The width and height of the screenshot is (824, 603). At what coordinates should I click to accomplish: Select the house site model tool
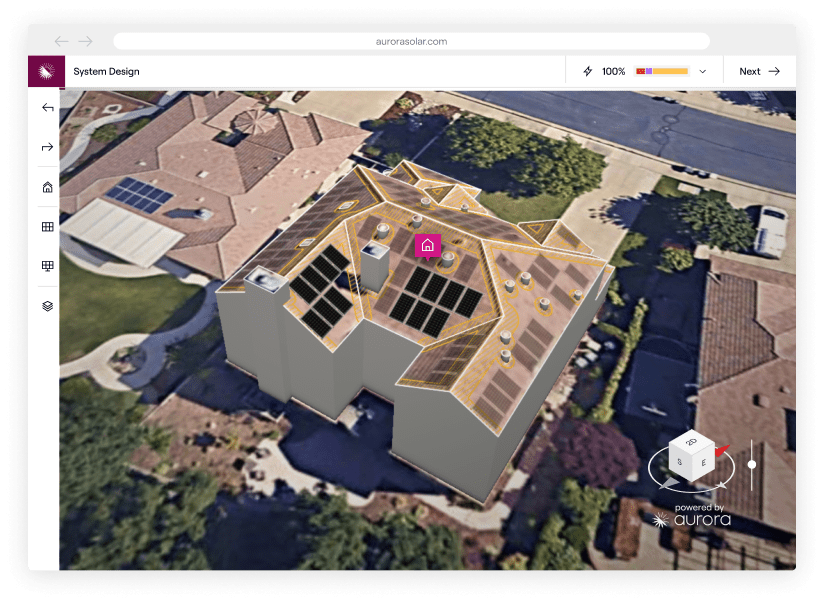(48, 187)
